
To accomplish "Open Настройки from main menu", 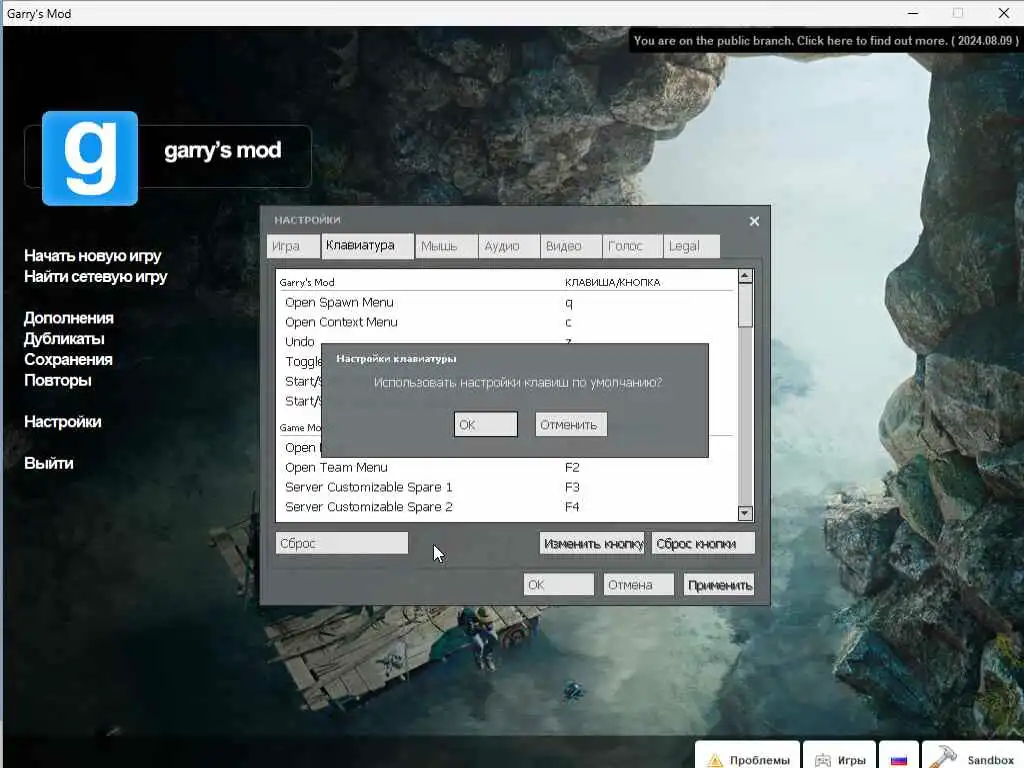I will coord(63,422).
